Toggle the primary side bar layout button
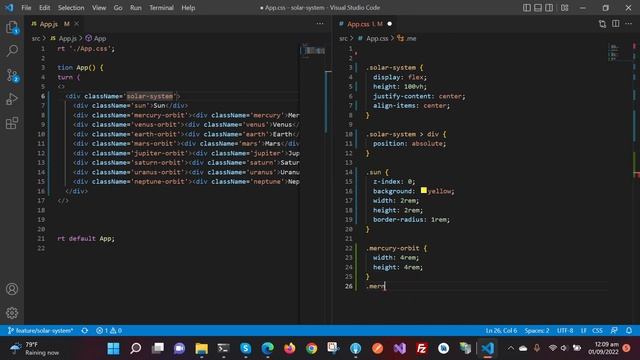The width and height of the screenshot is (640, 360). click(x=527, y=8)
